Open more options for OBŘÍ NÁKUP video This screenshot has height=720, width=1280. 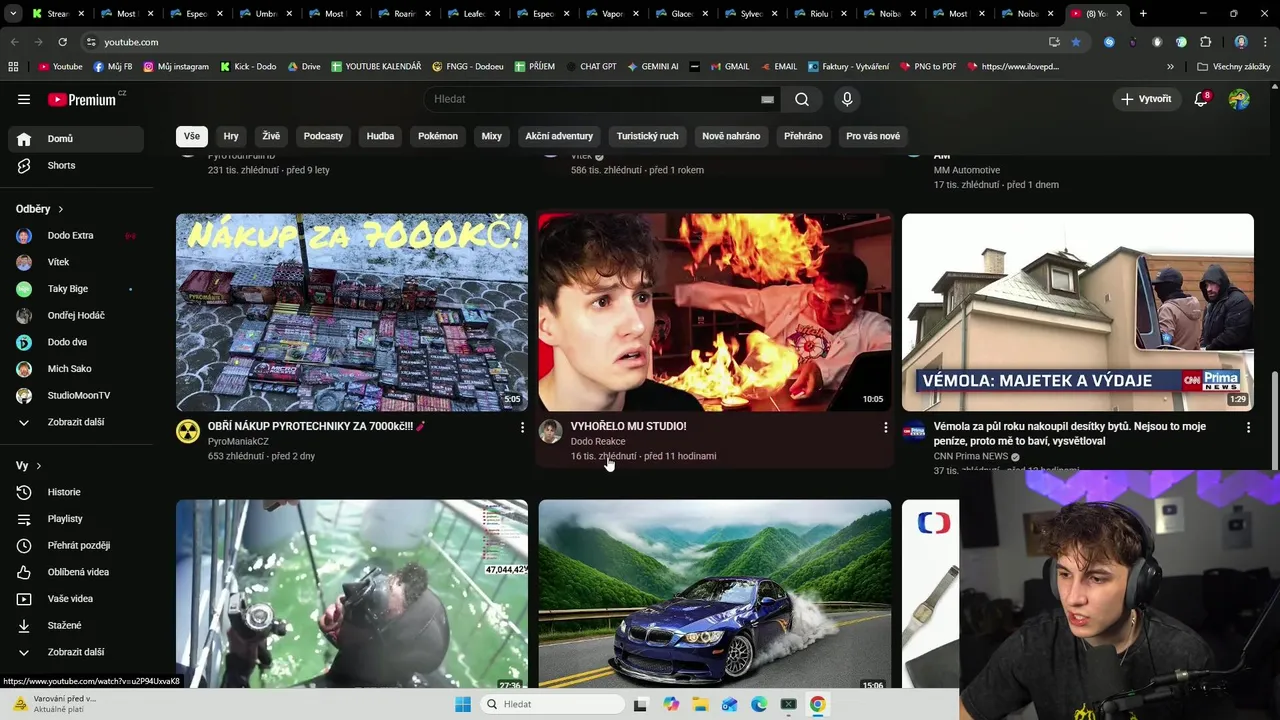522,427
